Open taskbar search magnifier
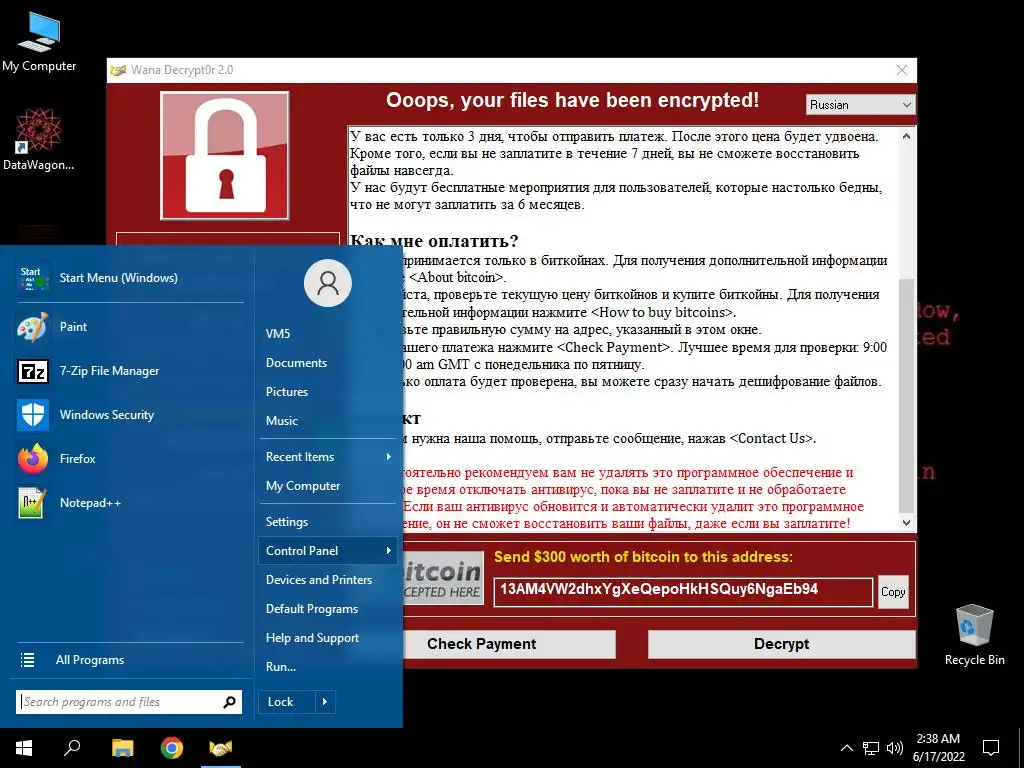1024x768 pixels. tap(72, 748)
